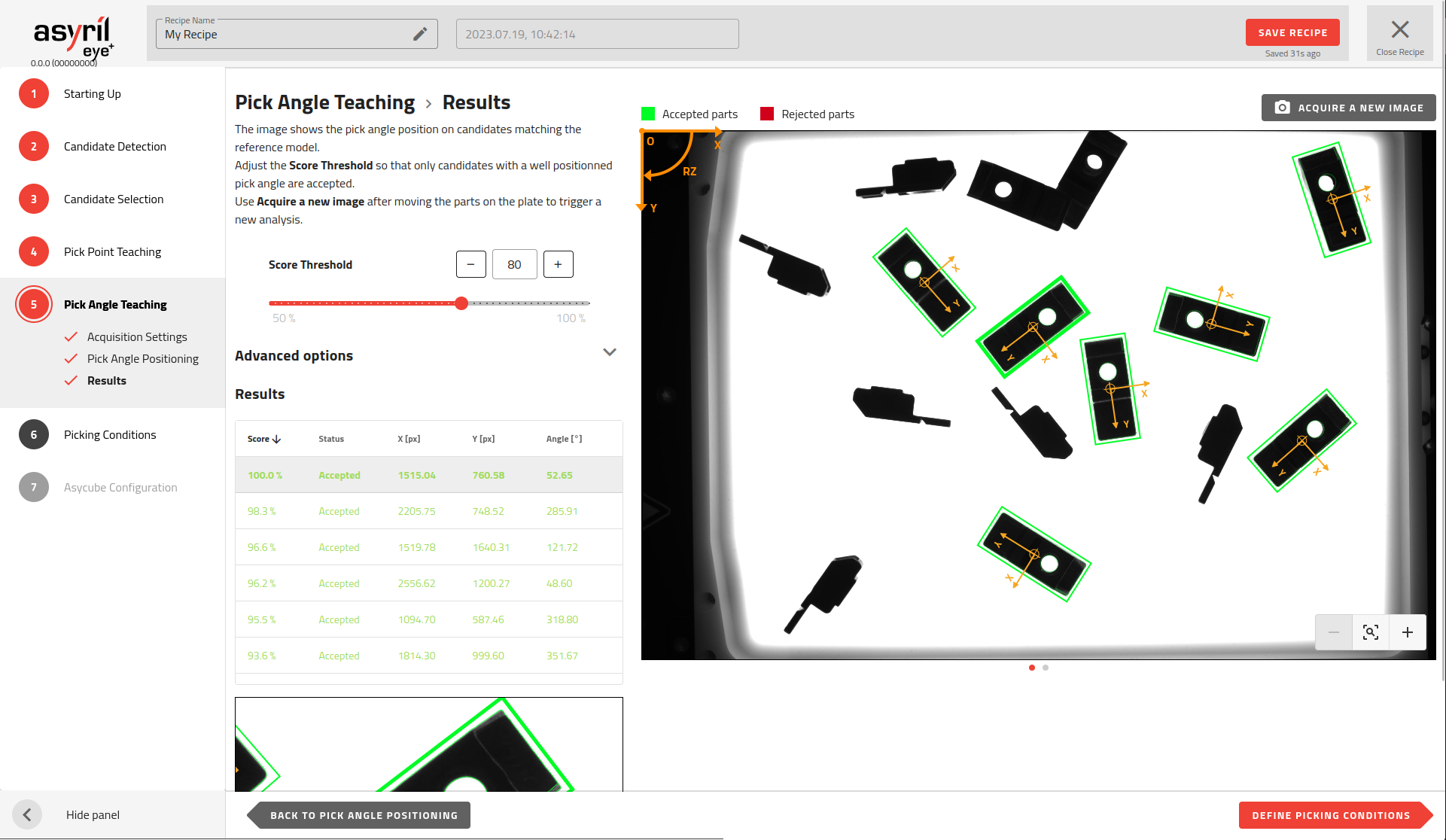The image size is (1446, 840).
Task: Click the score threshold slider handle
Action: point(461,303)
